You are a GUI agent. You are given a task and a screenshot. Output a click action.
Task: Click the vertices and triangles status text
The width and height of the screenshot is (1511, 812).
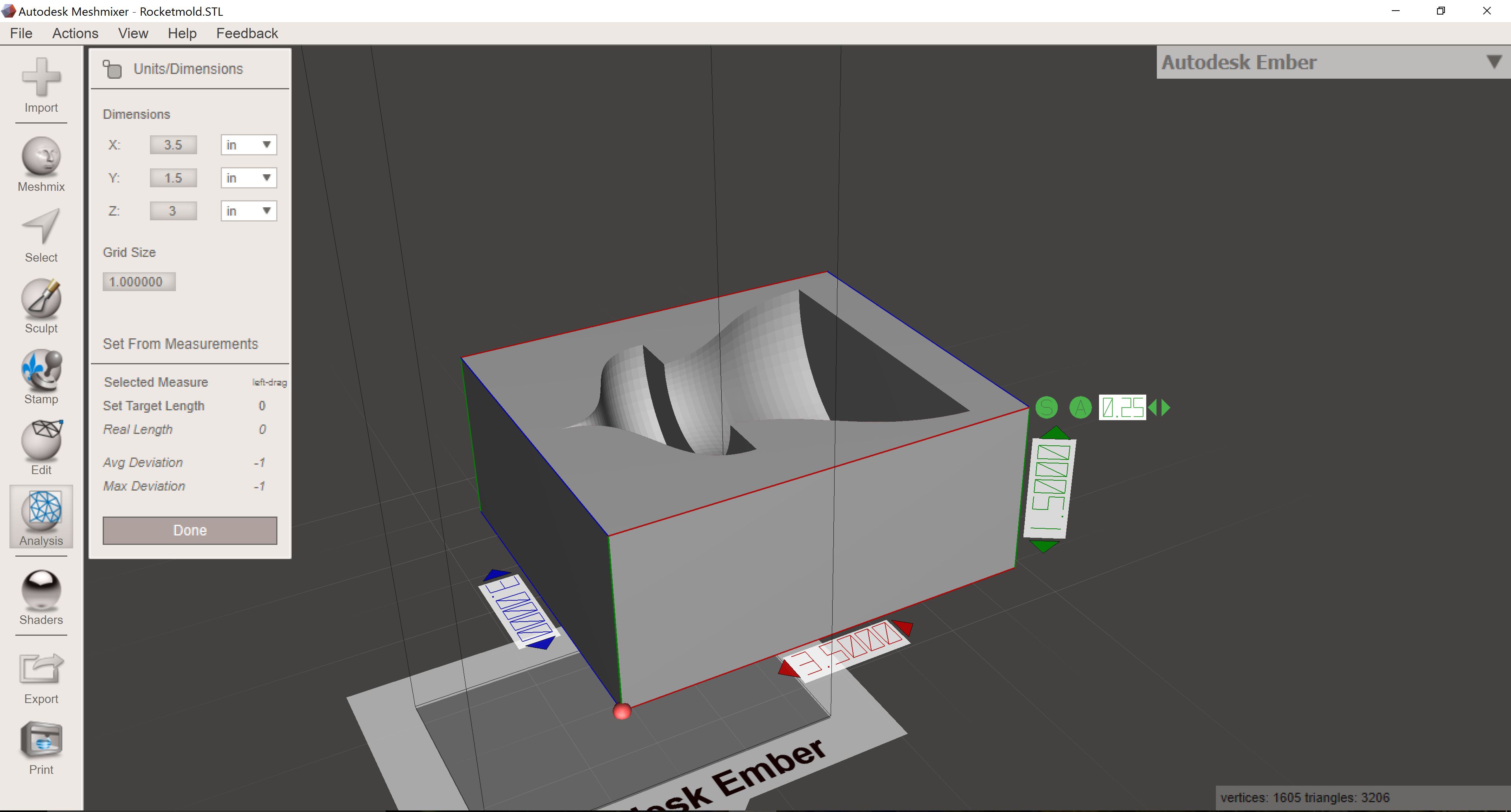click(x=1305, y=797)
